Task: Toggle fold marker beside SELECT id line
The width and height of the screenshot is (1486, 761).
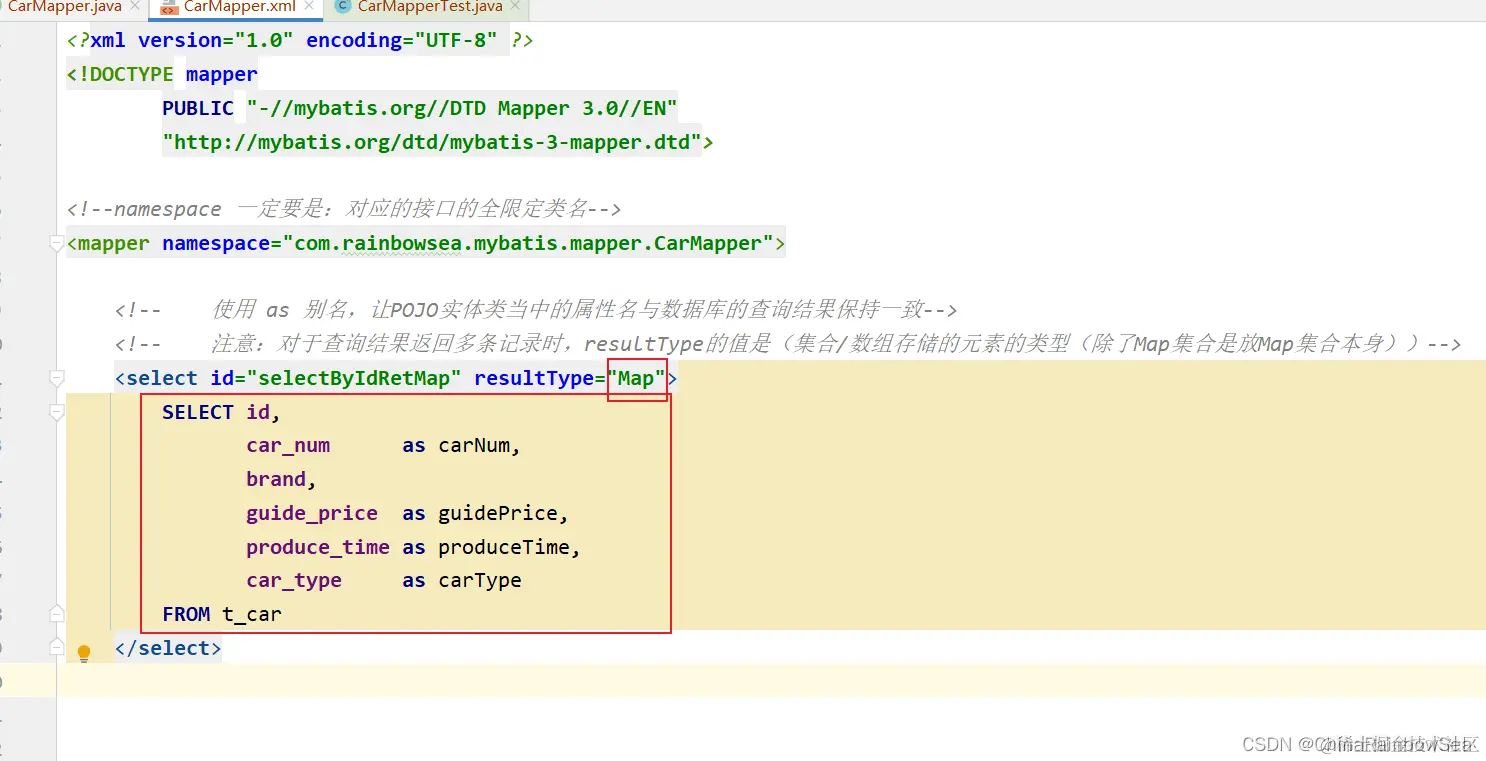Action: 57,412
